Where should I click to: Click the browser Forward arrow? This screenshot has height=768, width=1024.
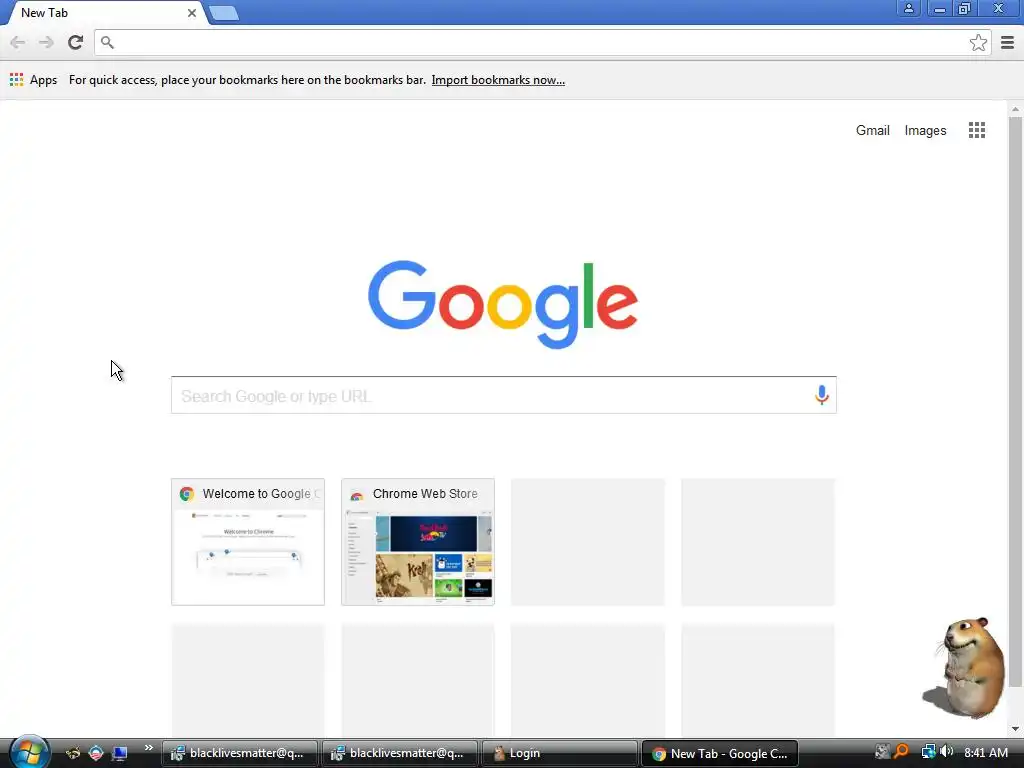46,42
